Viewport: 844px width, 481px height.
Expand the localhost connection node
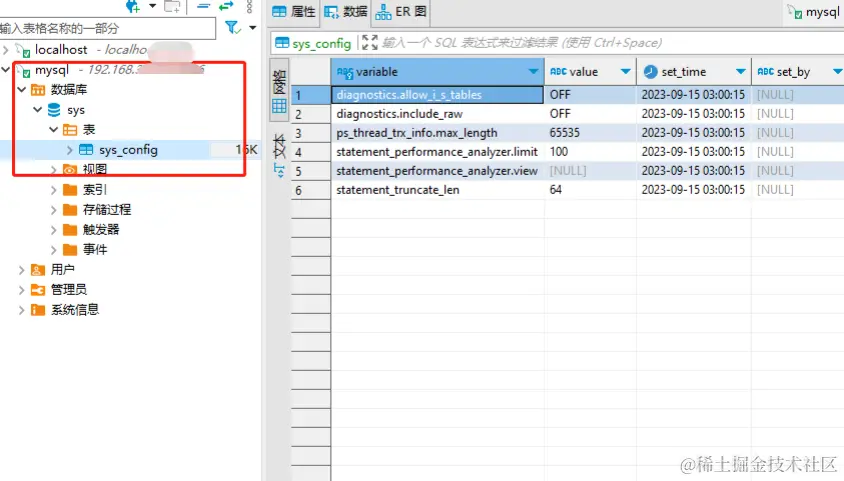click(x=6, y=50)
